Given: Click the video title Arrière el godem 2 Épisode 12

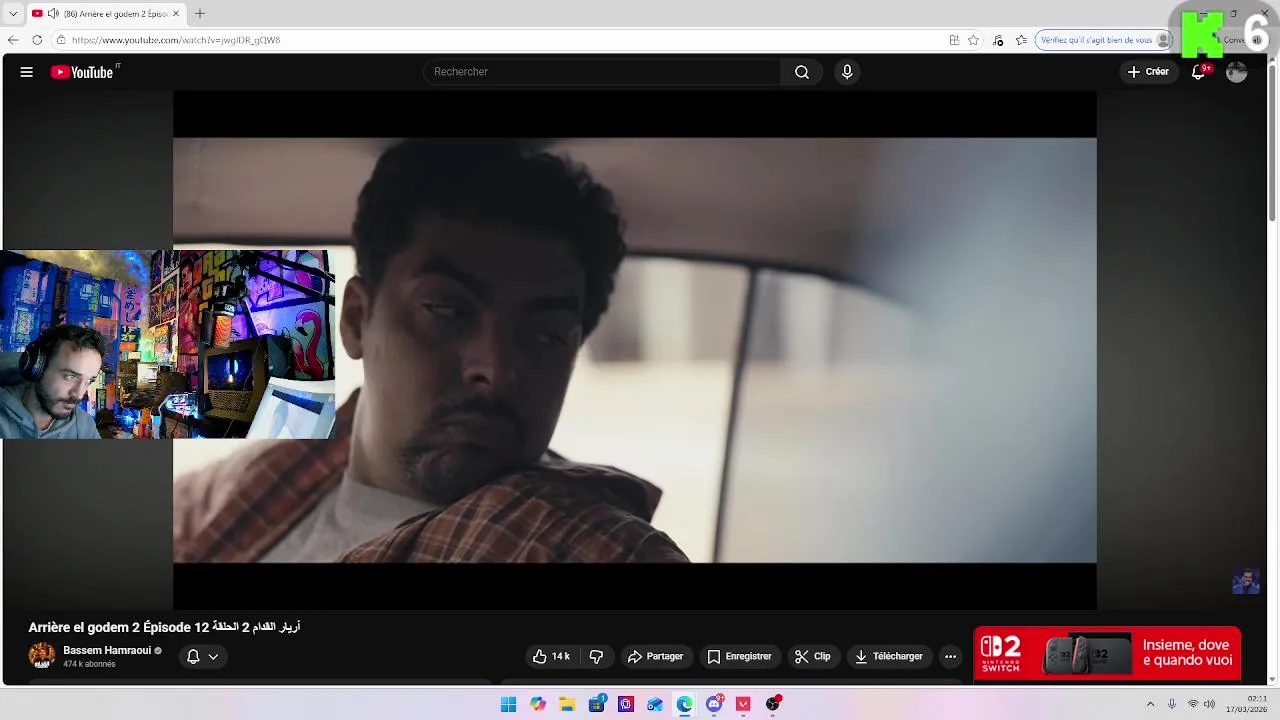Looking at the screenshot, I should pos(164,627).
